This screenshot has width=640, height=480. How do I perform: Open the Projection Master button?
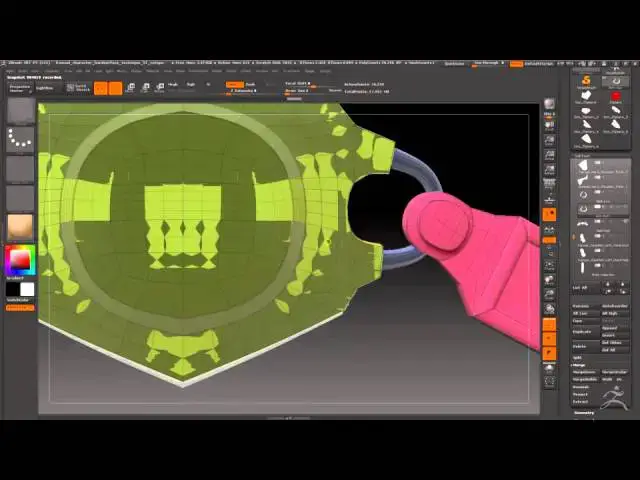[x=20, y=89]
